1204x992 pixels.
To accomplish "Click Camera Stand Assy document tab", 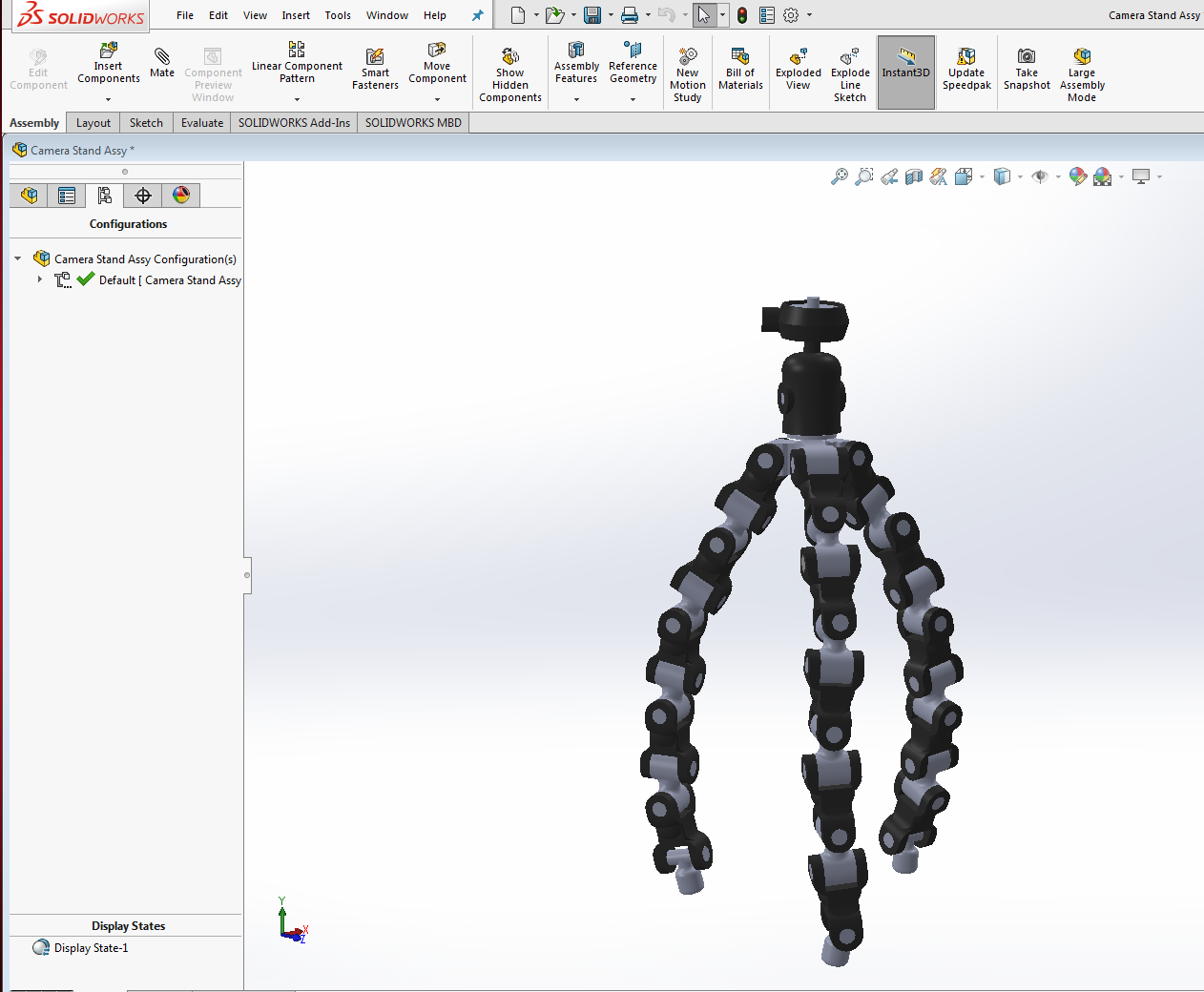I will 73,150.
